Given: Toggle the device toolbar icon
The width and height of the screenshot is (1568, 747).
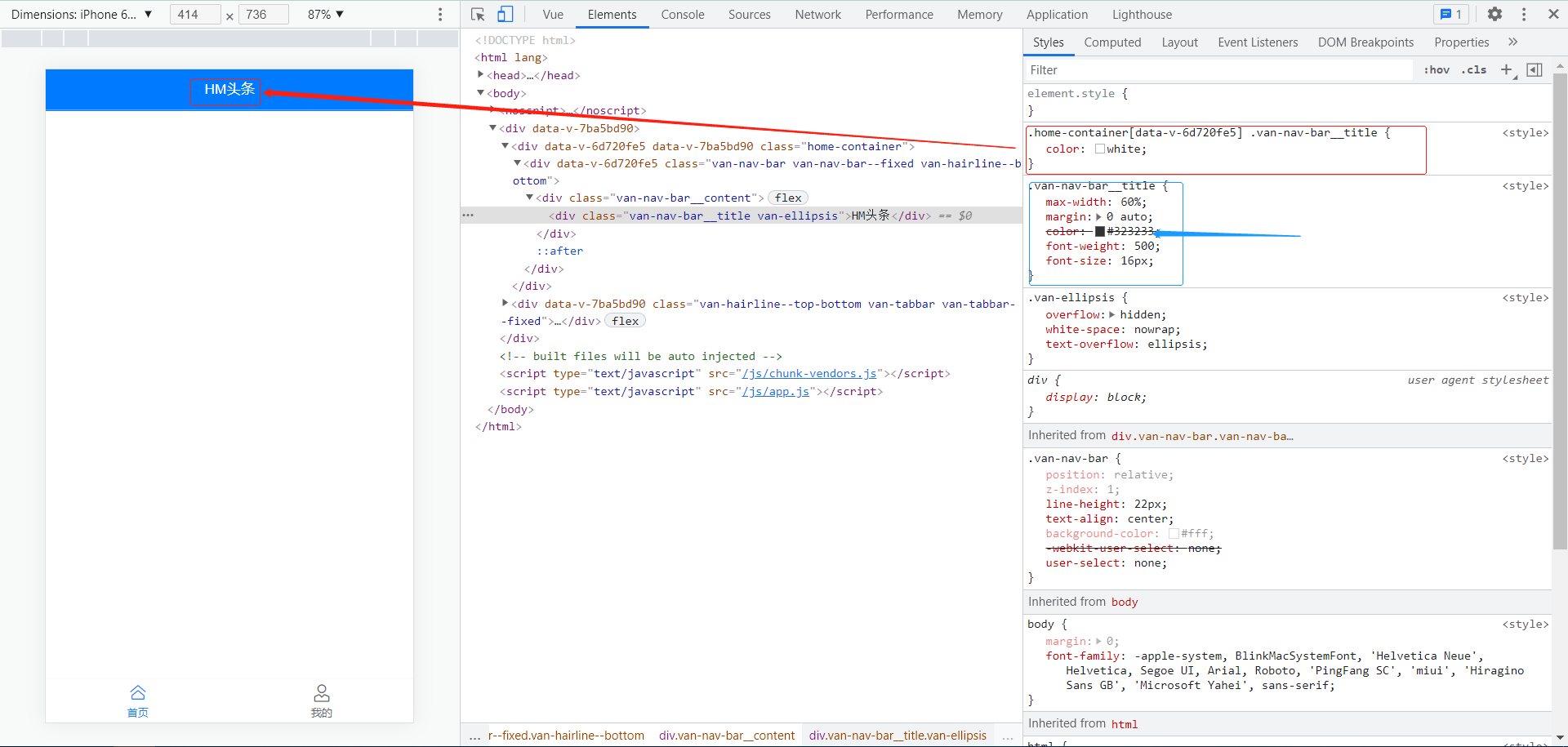Looking at the screenshot, I should [x=506, y=15].
